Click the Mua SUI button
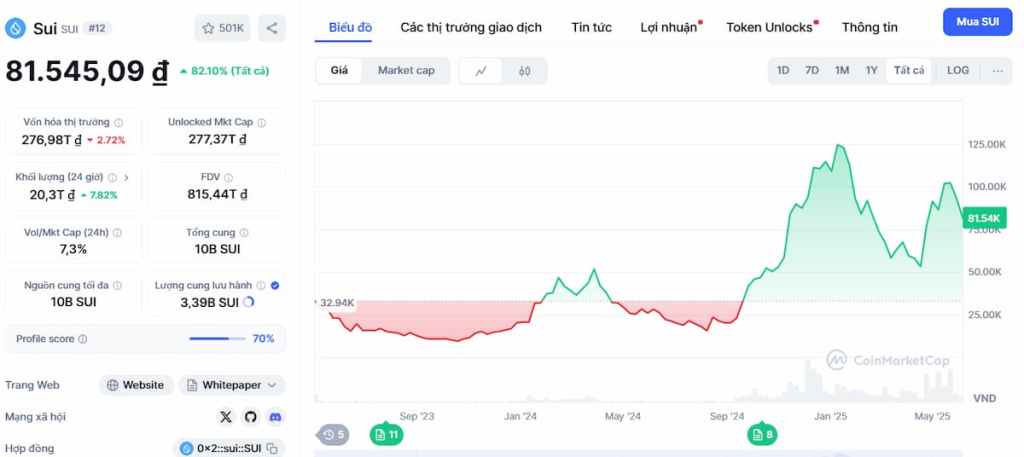 [977, 21]
